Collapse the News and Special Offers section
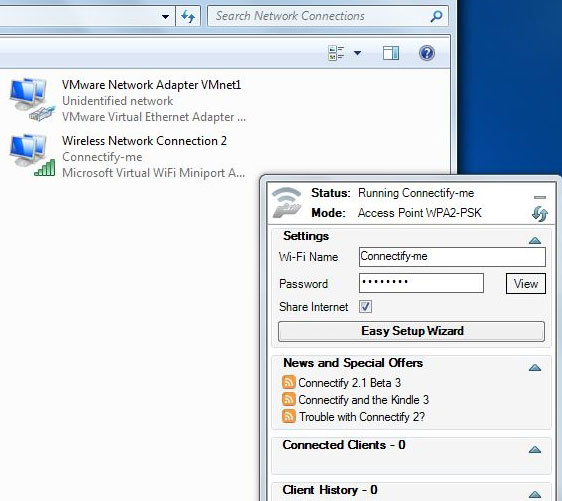The image size is (562, 501). [535, 367]
